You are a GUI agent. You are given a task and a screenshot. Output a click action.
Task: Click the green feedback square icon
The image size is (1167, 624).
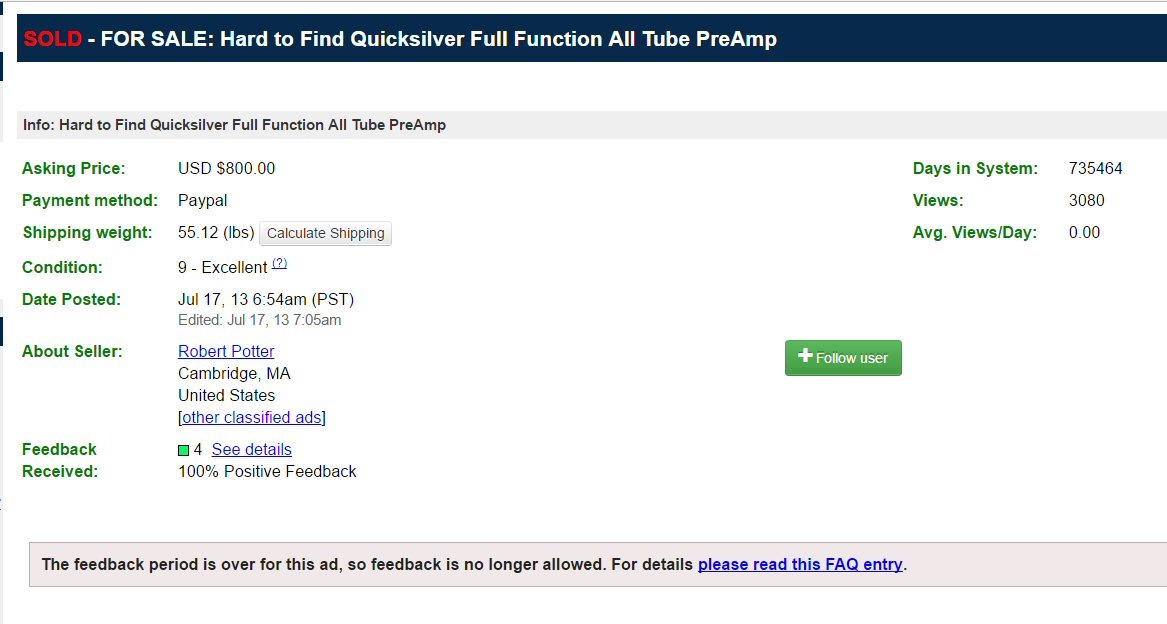click(184, 450)
